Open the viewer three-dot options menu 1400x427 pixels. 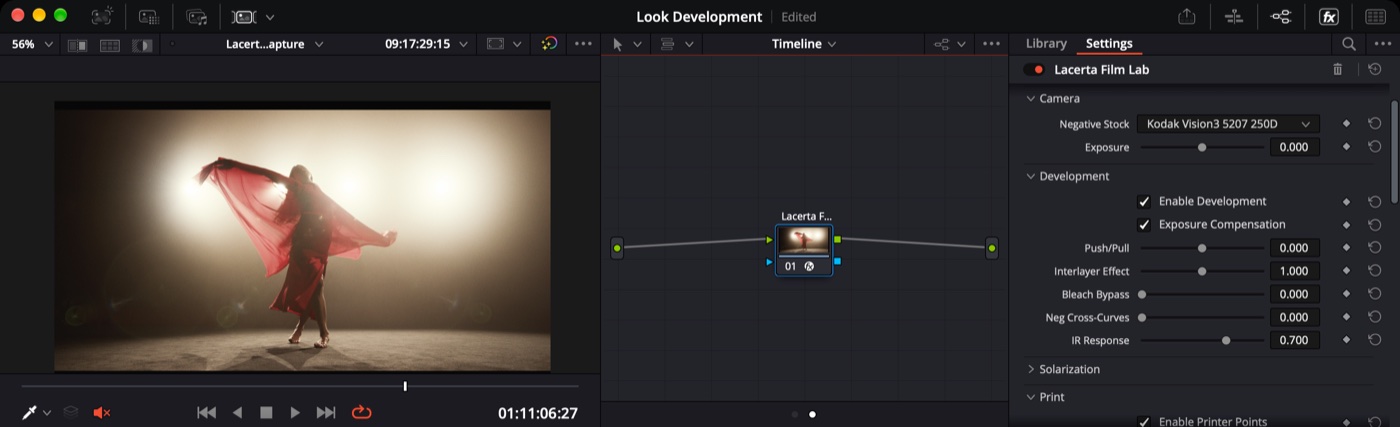pyautogui.click(x=583, y=44)
